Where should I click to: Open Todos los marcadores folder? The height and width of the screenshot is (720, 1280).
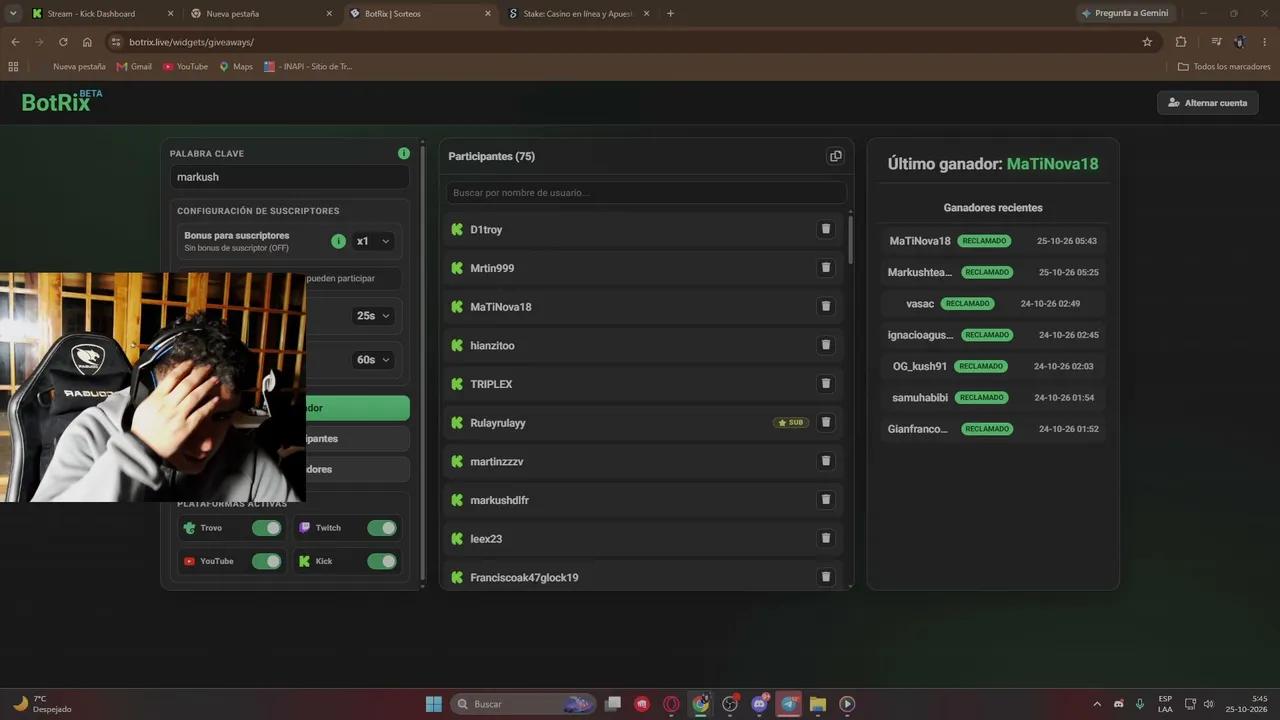click(1224, 66)
